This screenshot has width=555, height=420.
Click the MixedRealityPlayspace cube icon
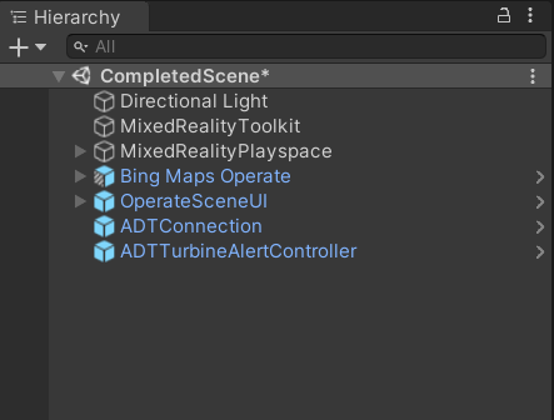[x=104, y=151]
